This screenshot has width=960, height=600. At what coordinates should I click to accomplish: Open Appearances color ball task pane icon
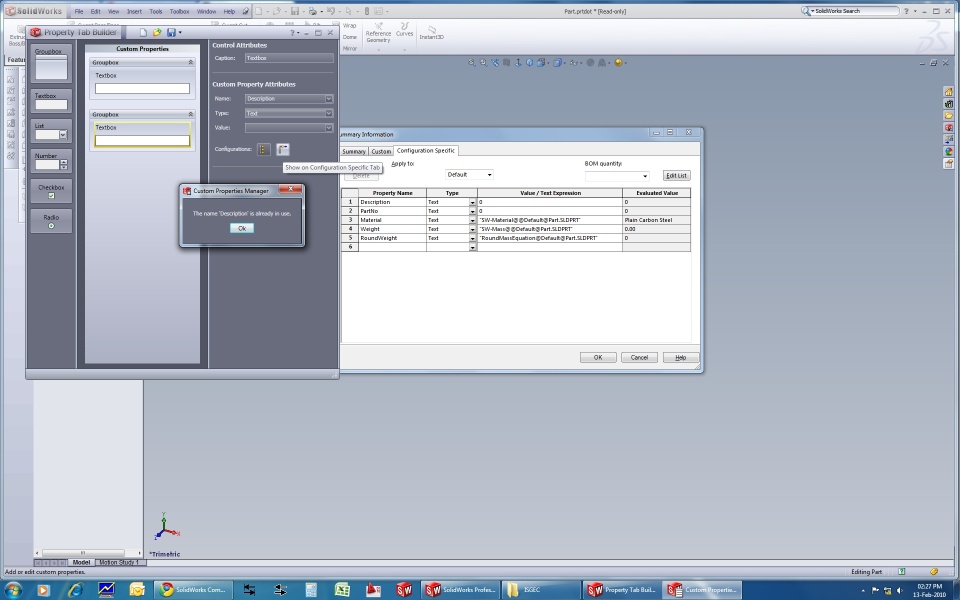pos(948,151)
